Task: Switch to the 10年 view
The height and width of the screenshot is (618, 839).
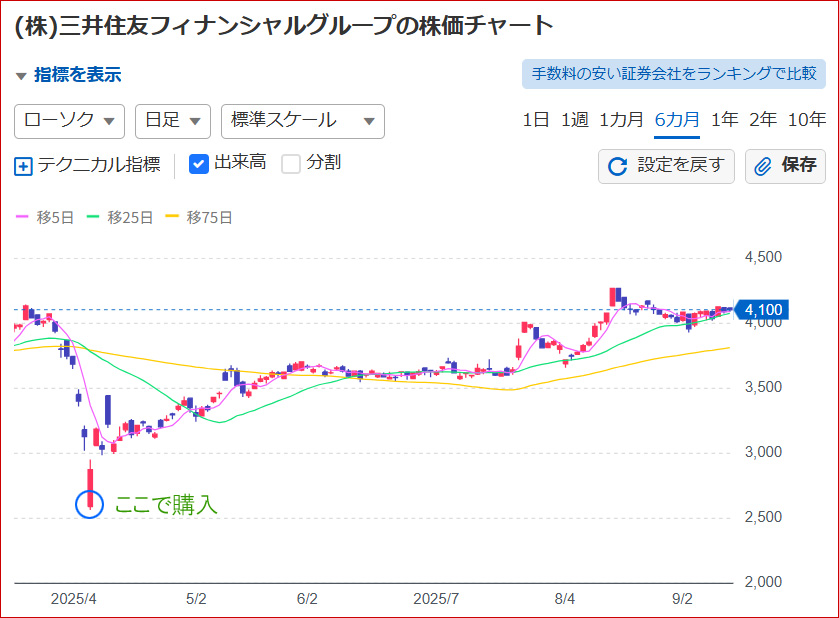Action: pyautogui.click(x=809, y=118)
